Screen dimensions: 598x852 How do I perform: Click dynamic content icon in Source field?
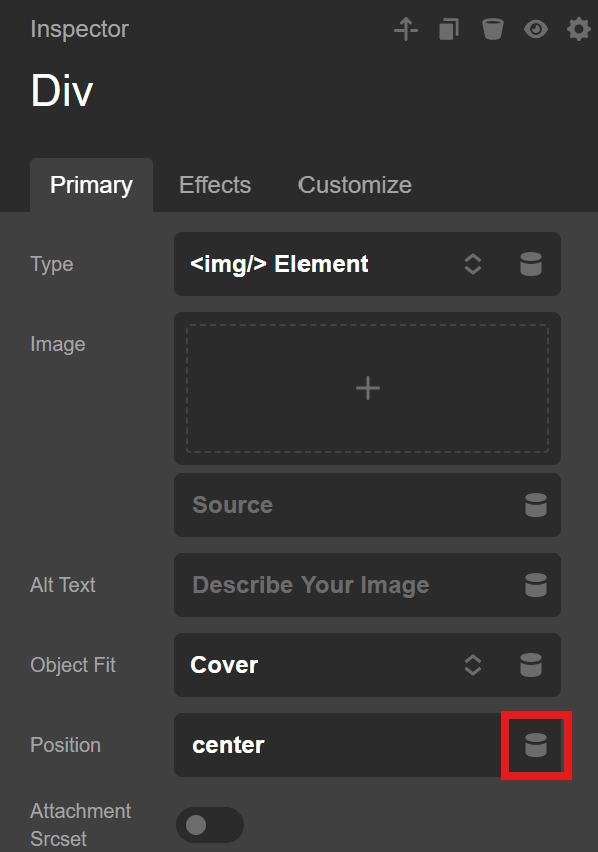[536, 505]
